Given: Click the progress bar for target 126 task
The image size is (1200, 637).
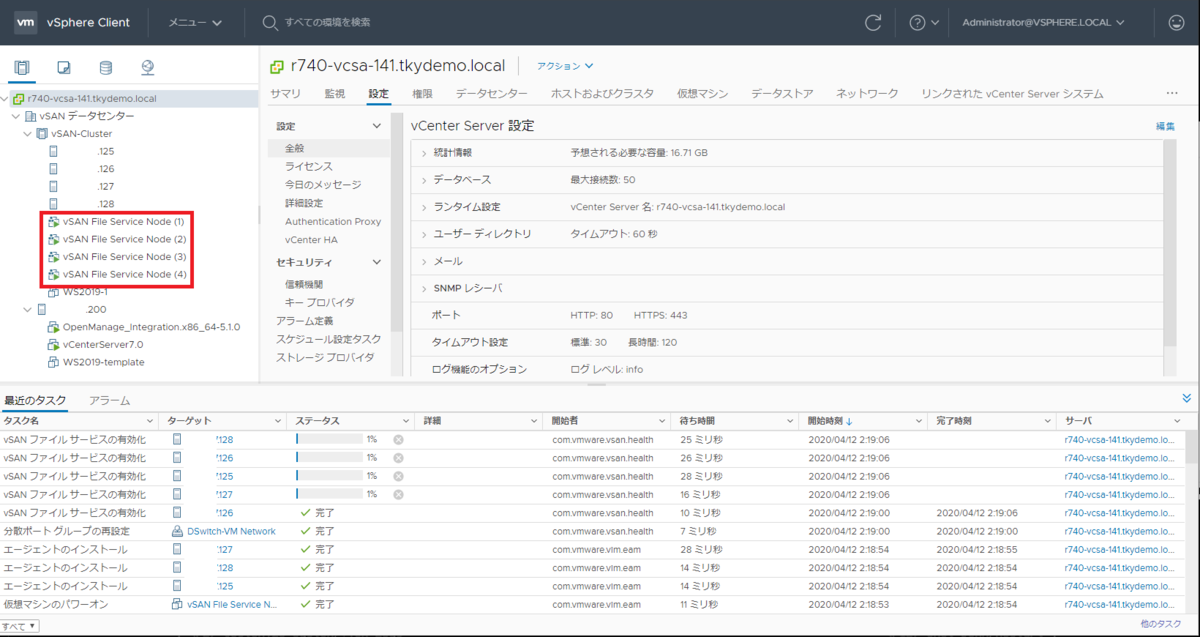Looking at the screenshot, I should tap(329, 457).
